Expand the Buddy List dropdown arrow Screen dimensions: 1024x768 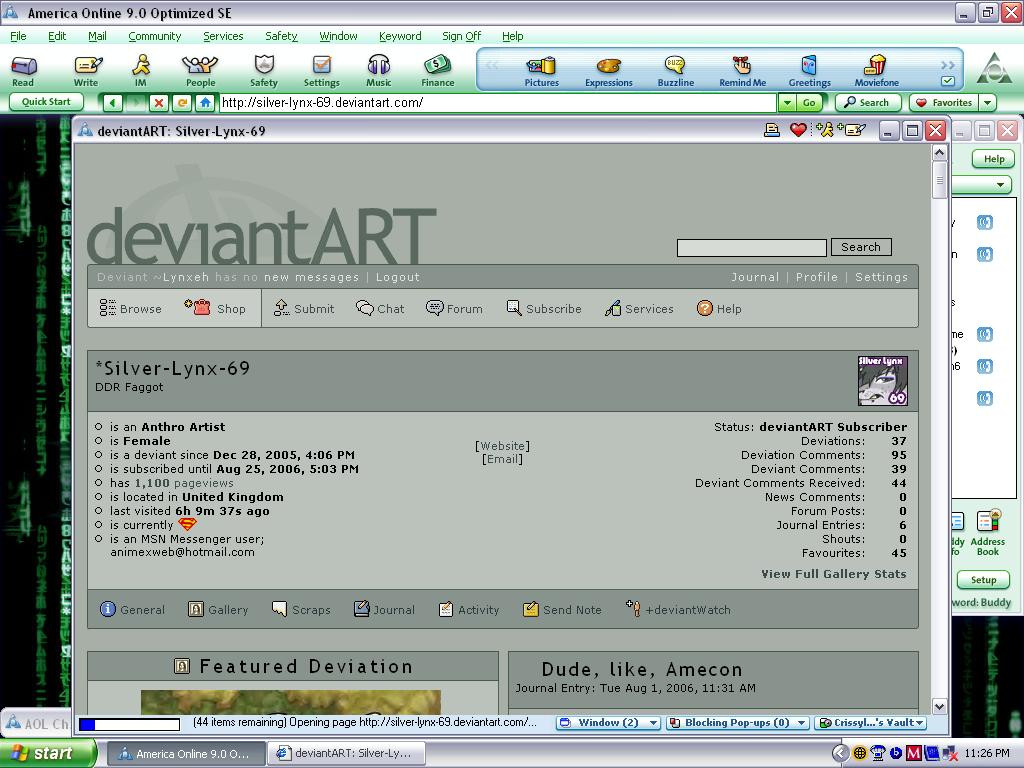click(x=1000, y=185)
